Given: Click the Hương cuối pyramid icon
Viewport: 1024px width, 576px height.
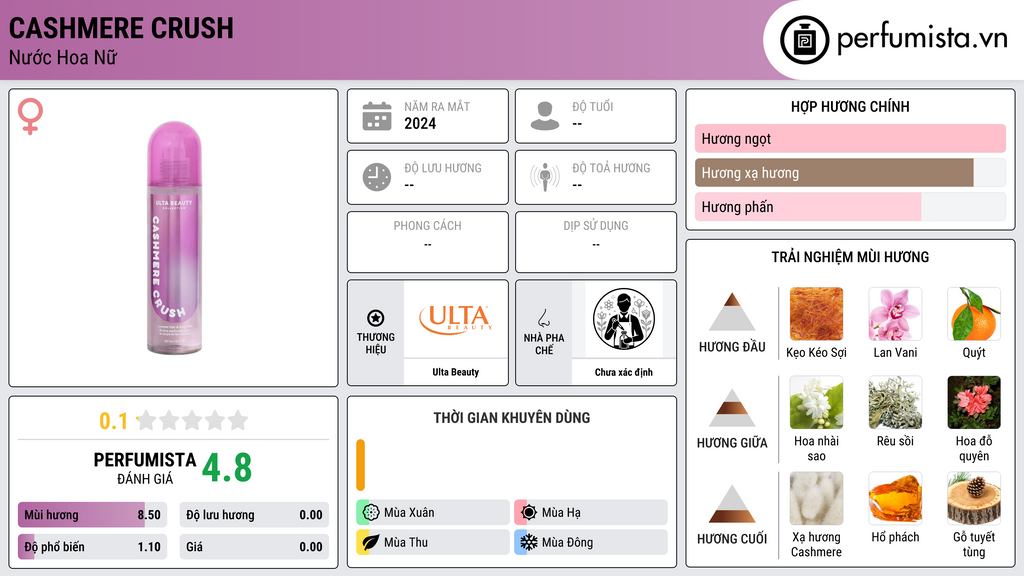Looking at the screenshot, I should [x=732, y=504].
